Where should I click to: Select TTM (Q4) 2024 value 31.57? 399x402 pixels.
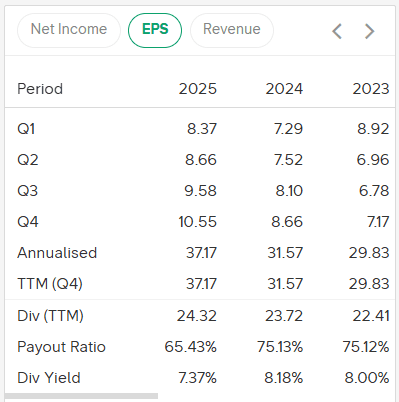[285, 284]
